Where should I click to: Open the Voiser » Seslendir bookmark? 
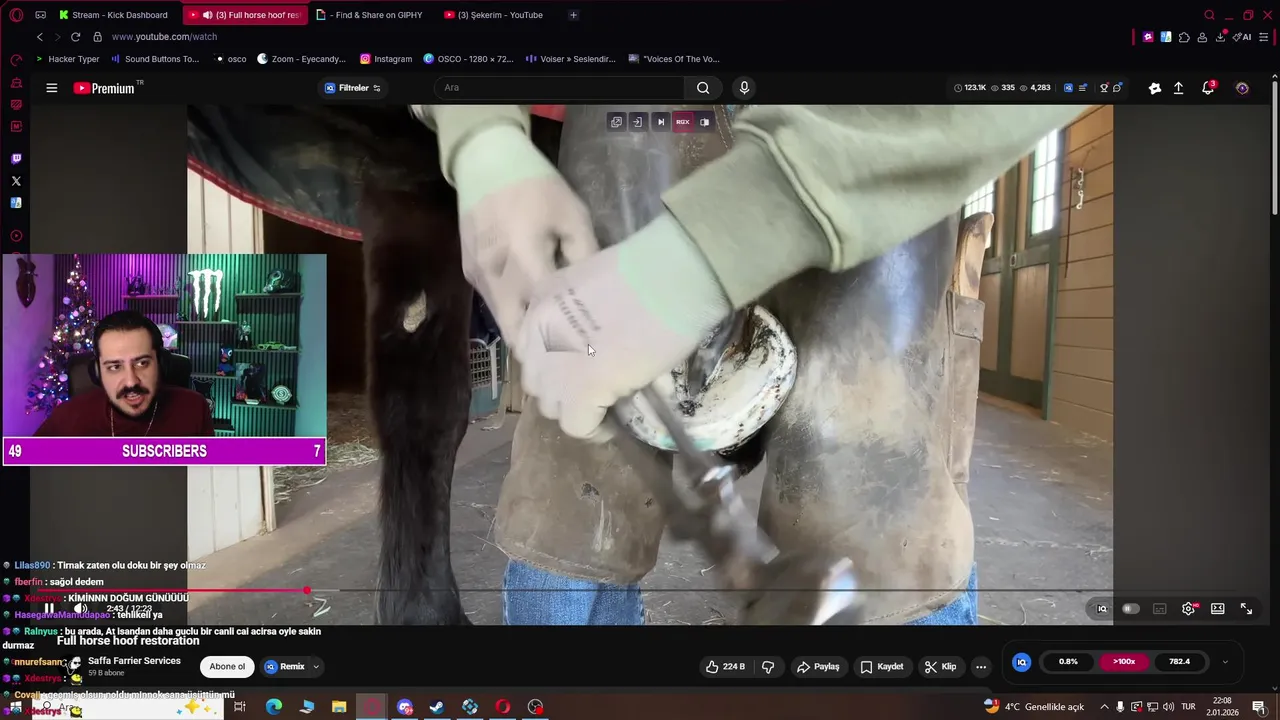(x=570, y=59)
